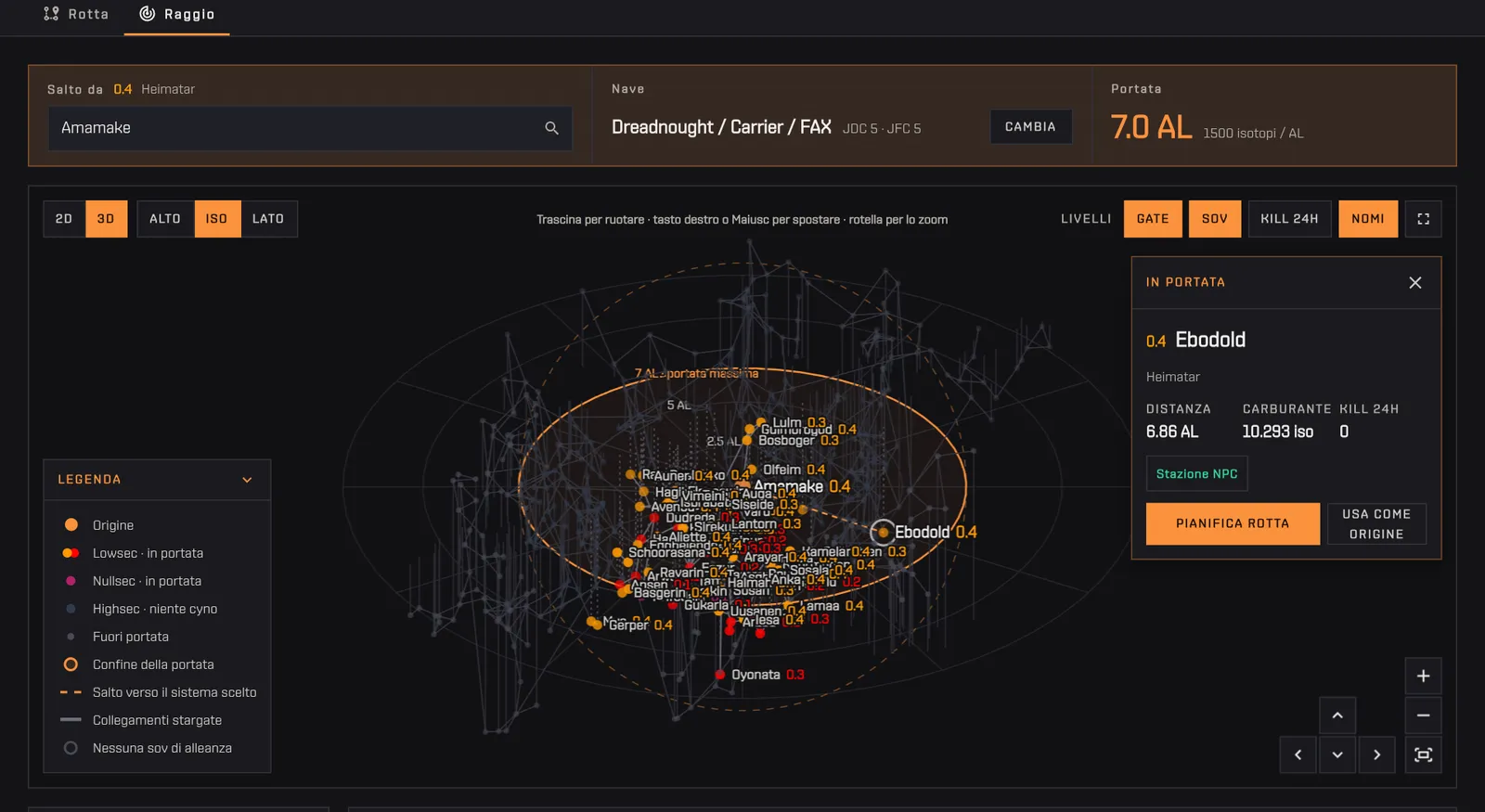Image resolution: width=1485 pixels, height=812 pixels.
Task: Click the 10.293 iso fuel value
Action: click(x=1278, y=432)
